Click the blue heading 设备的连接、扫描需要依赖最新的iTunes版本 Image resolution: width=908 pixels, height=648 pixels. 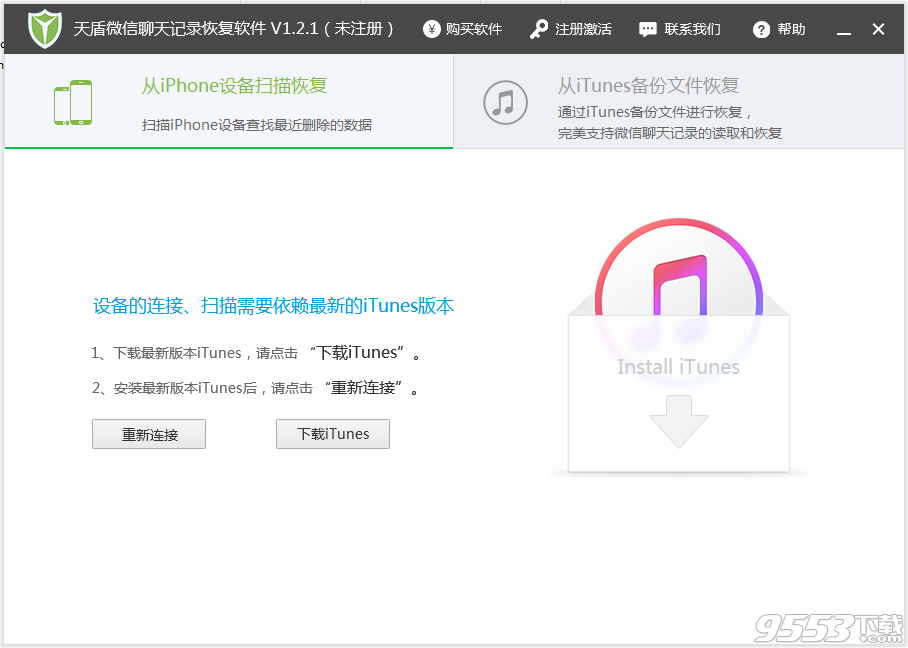273,306
